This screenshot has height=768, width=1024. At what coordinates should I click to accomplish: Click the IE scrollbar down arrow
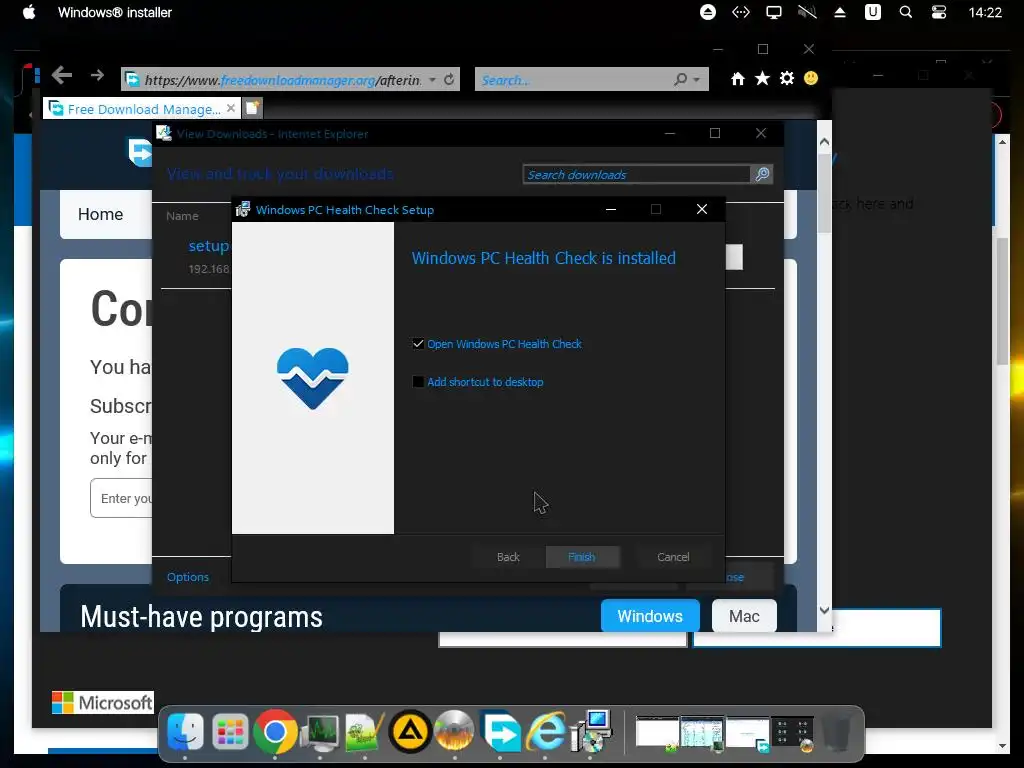[x=824, y=611]
